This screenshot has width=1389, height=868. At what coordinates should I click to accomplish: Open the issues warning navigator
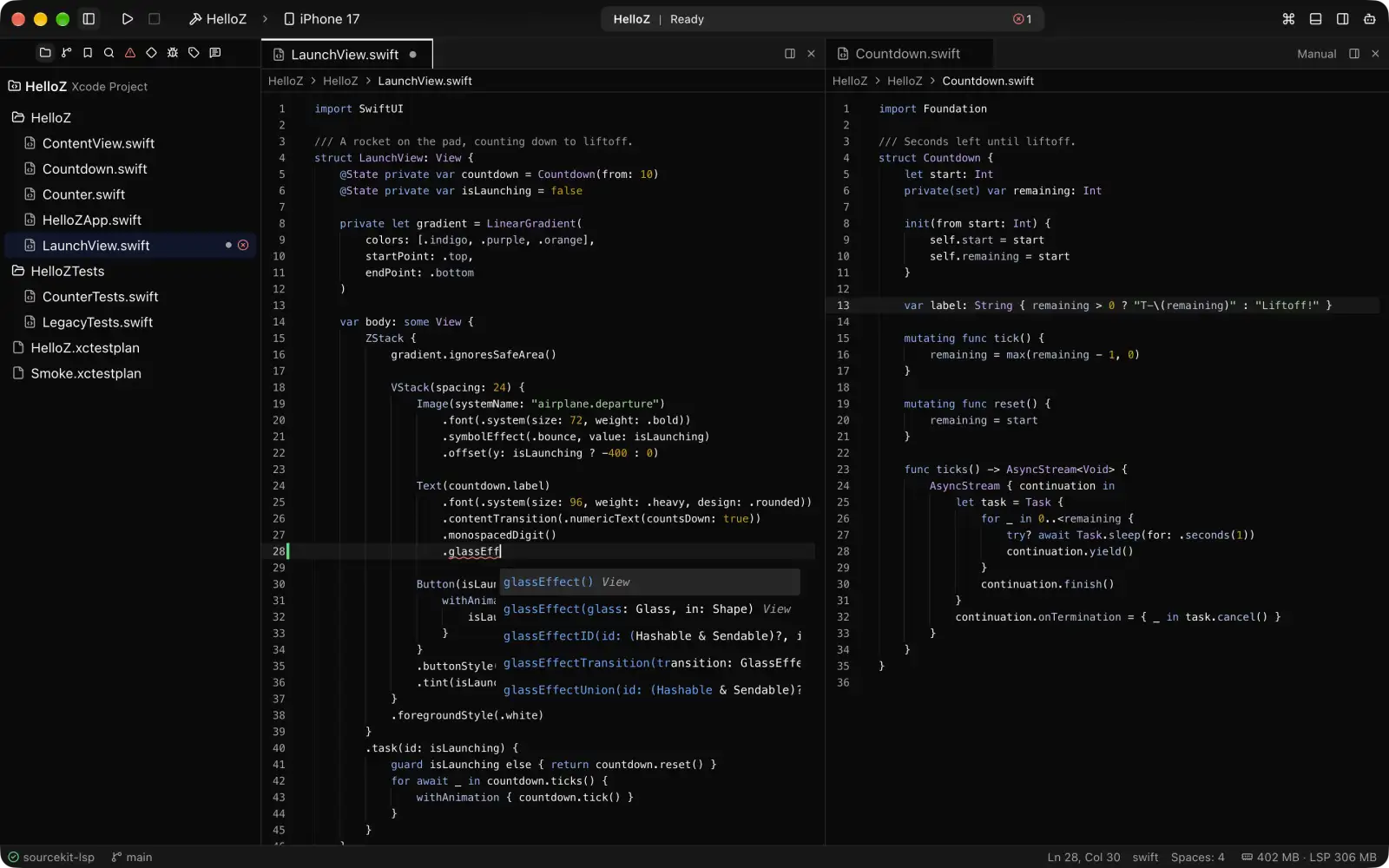tap(130, 53)
